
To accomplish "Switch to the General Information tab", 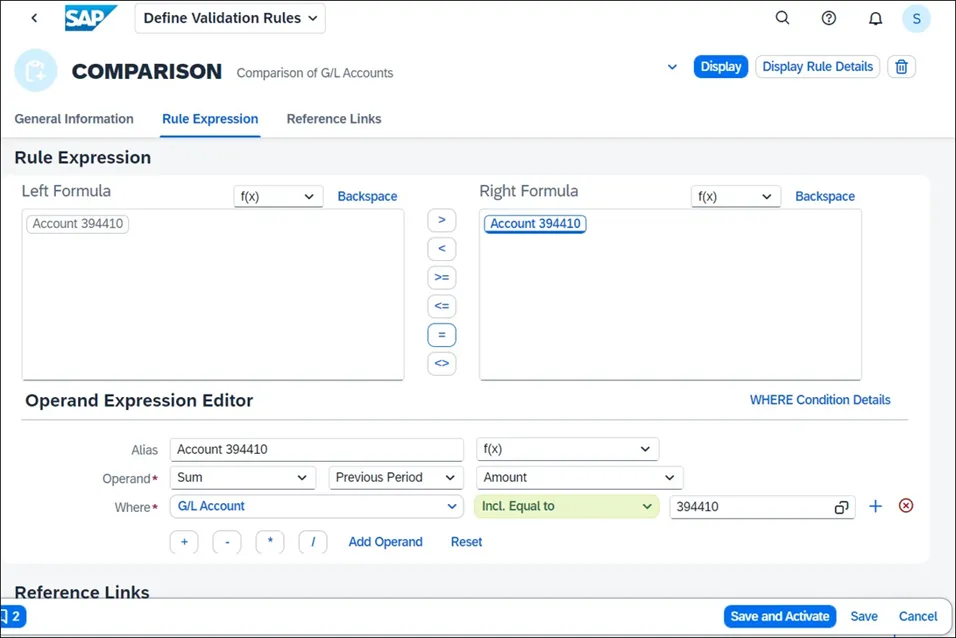I will [74, 119].
